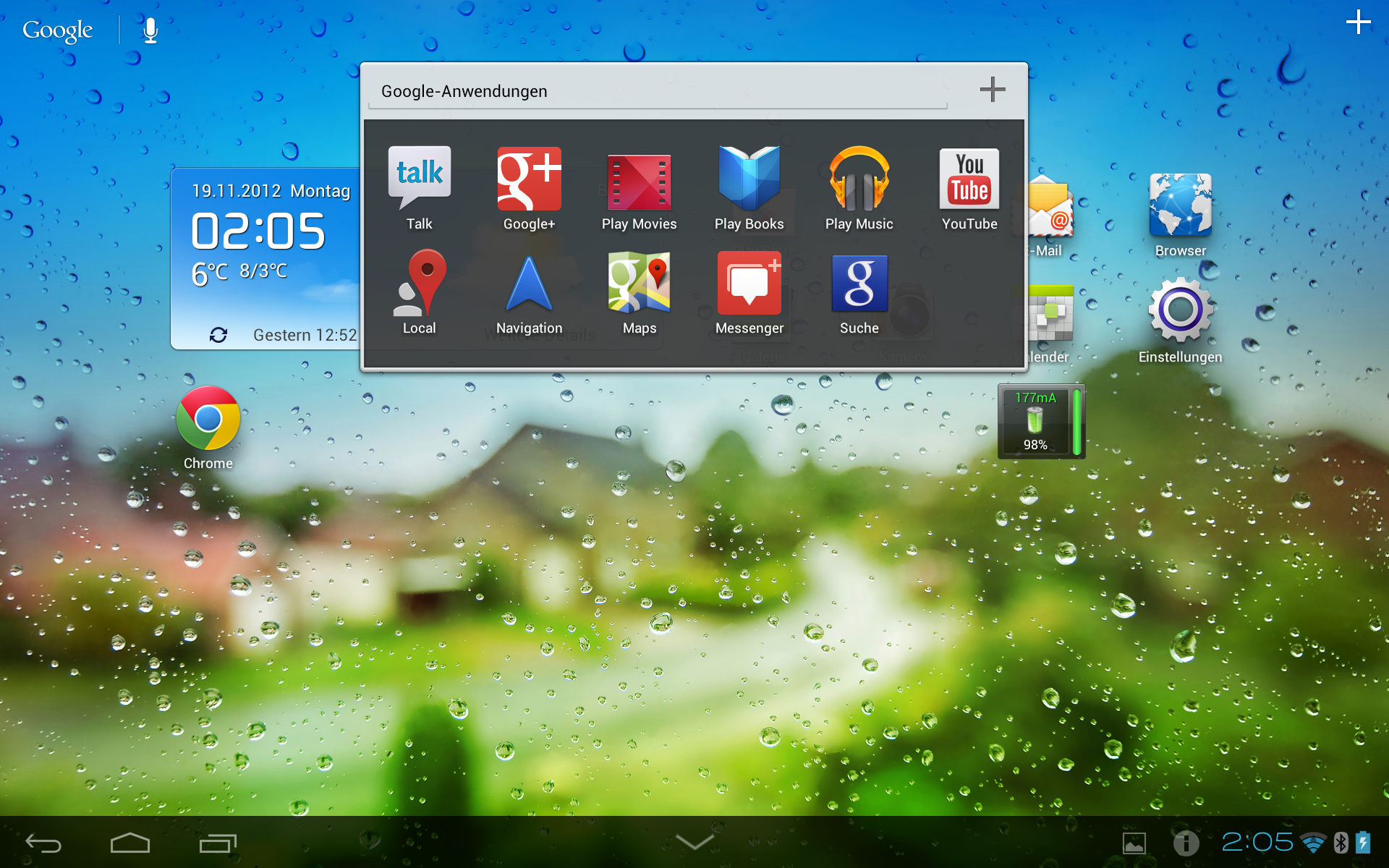Tap the 02:05 clock widget time

click(258, 231)
